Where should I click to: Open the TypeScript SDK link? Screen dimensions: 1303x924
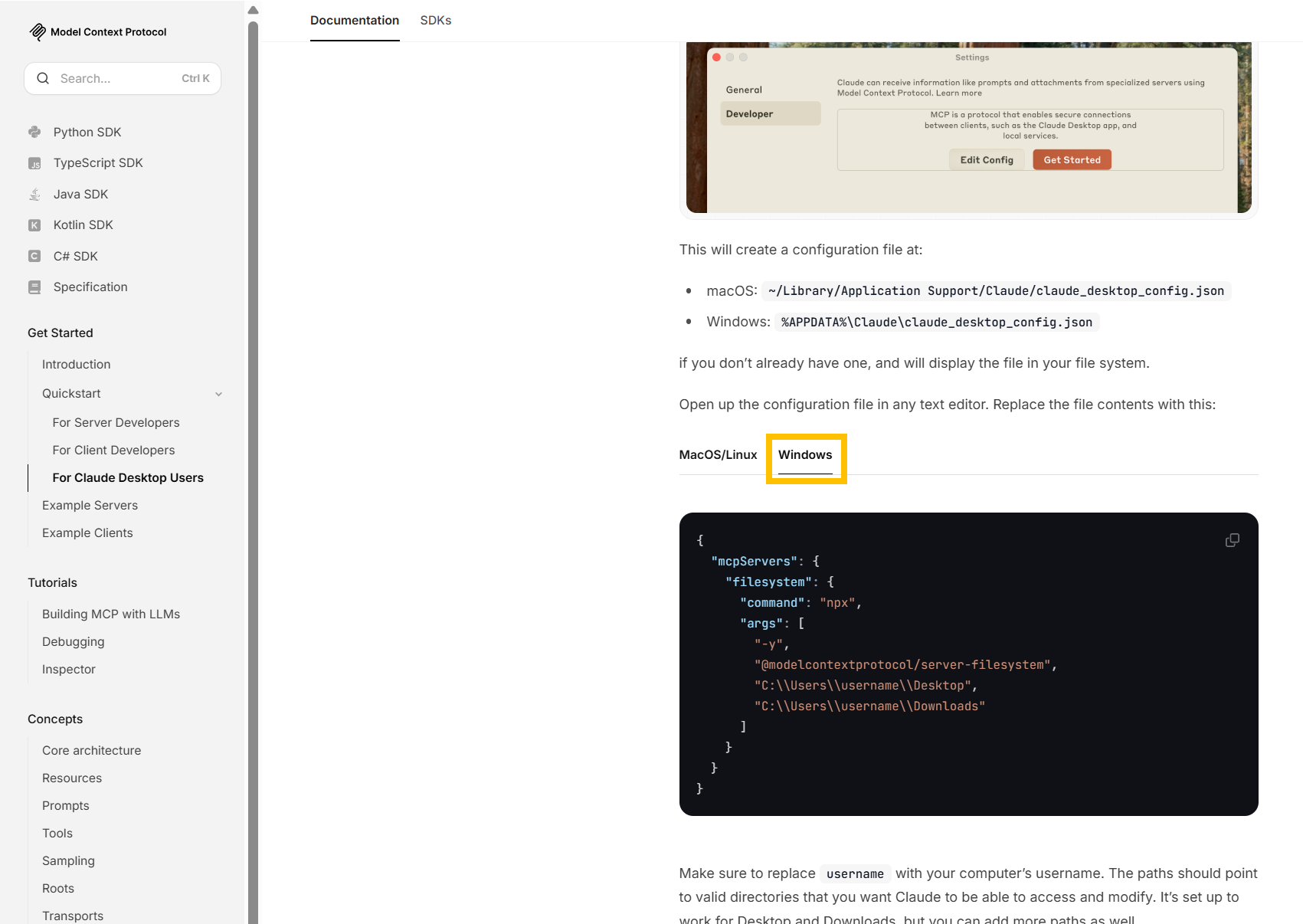click(98, 163)
